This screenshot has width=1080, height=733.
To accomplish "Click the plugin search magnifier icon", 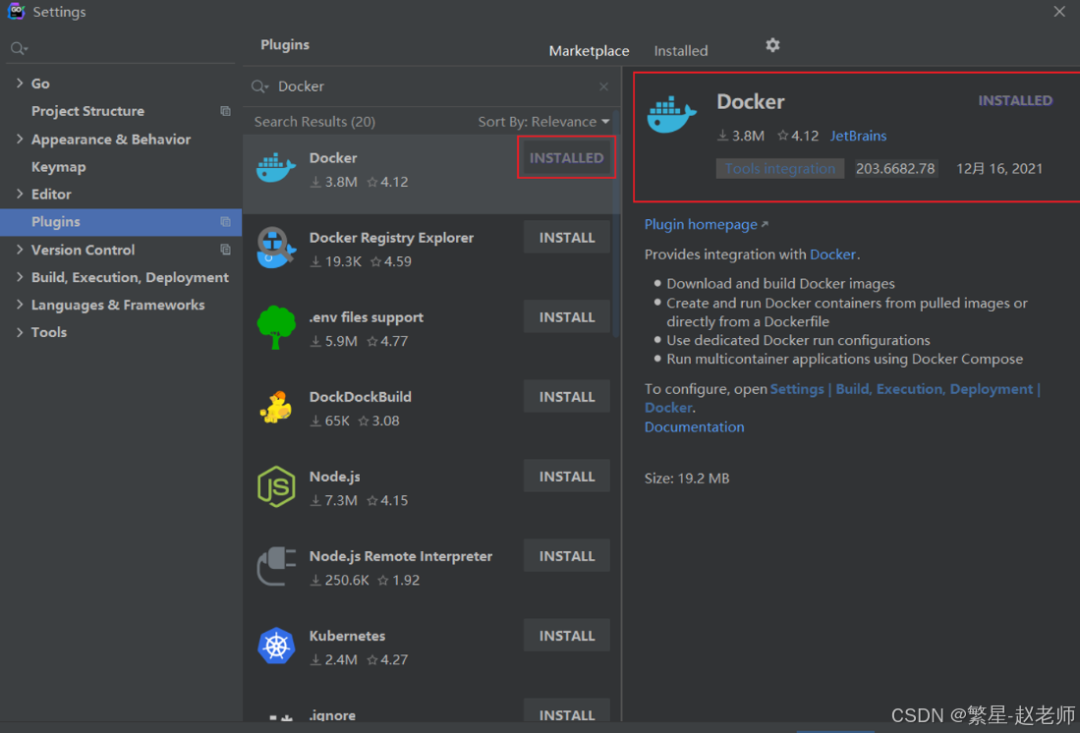I will click(260, 86).
